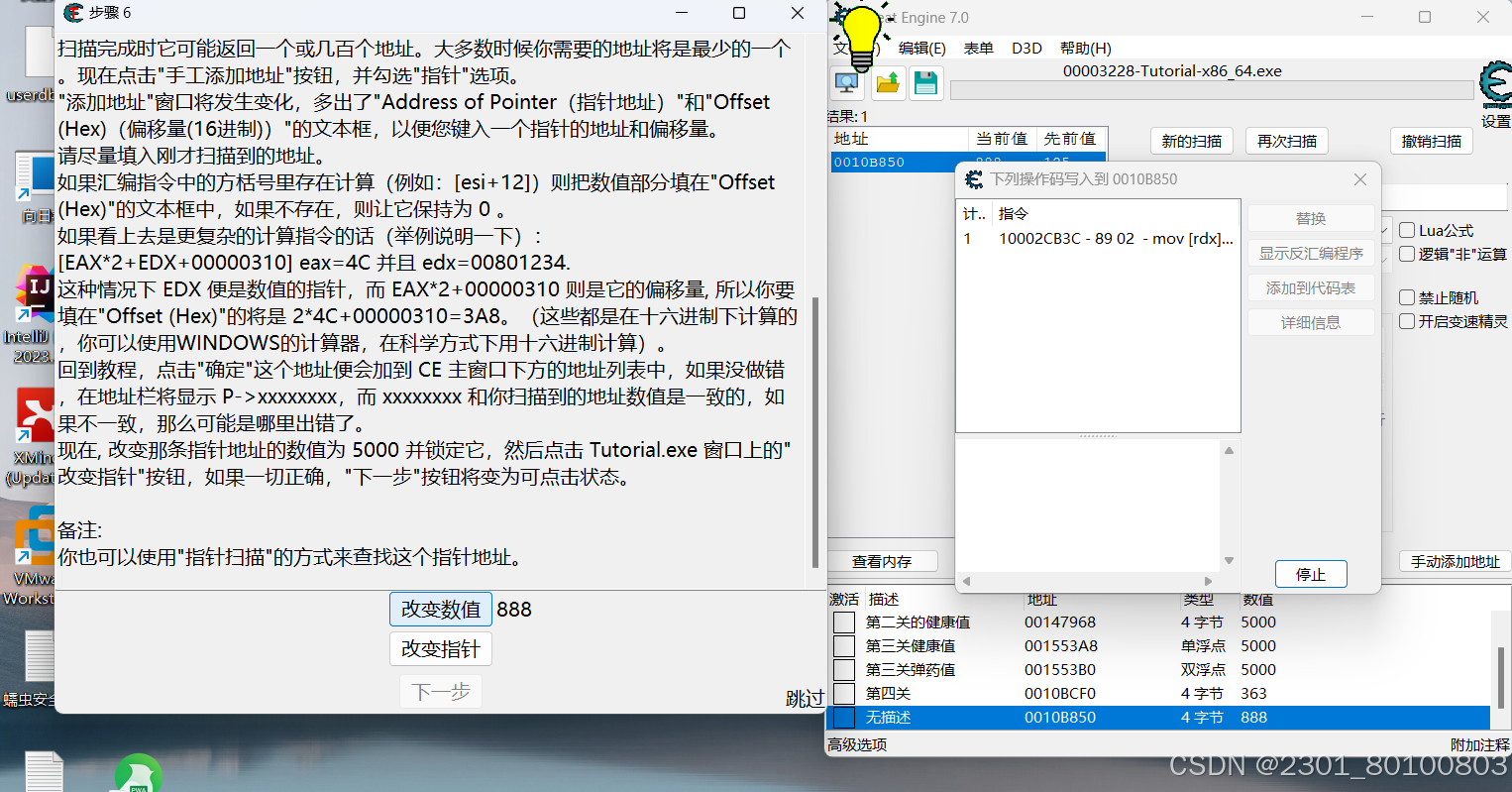Click the 详细信息 button
This screenshot has height=792, width=1512.
click(1311, 322)
